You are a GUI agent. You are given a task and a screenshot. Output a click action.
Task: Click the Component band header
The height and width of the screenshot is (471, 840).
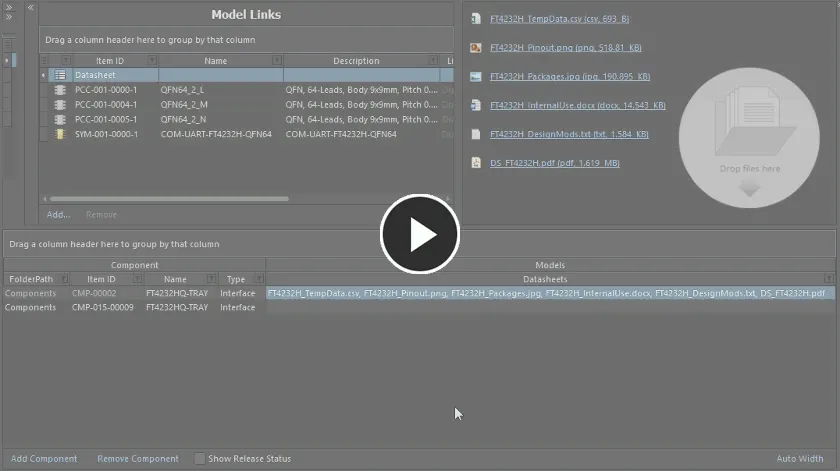(134, 265)
